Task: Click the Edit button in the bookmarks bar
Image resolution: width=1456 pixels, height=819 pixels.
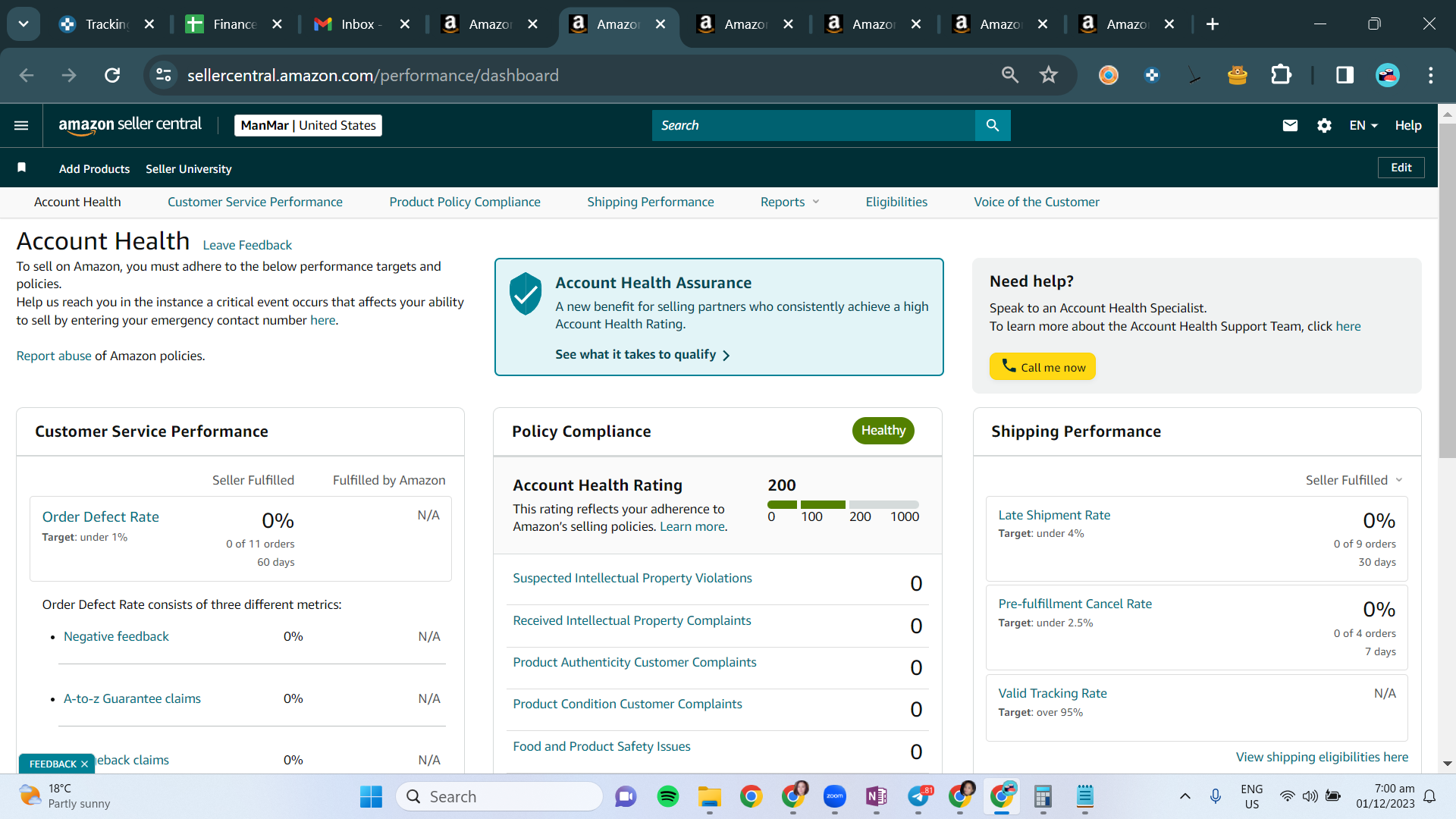Action: point(1401,168)
